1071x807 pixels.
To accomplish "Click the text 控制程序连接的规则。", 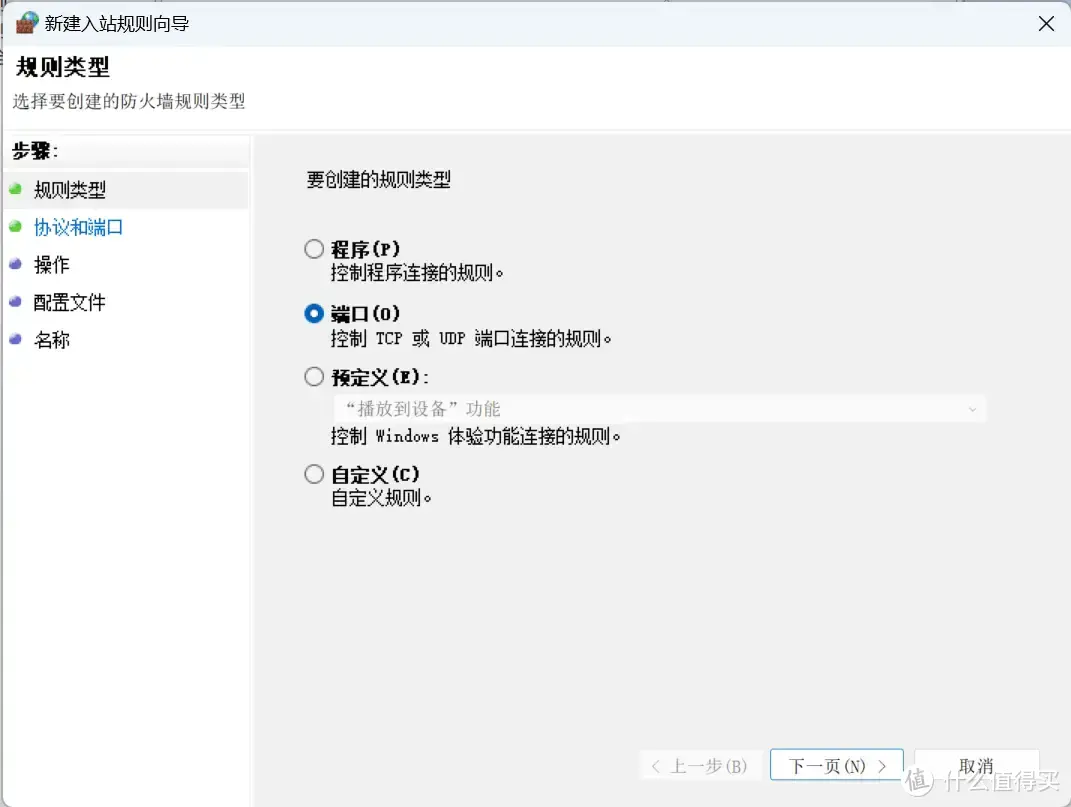I will tap(417, 273).
